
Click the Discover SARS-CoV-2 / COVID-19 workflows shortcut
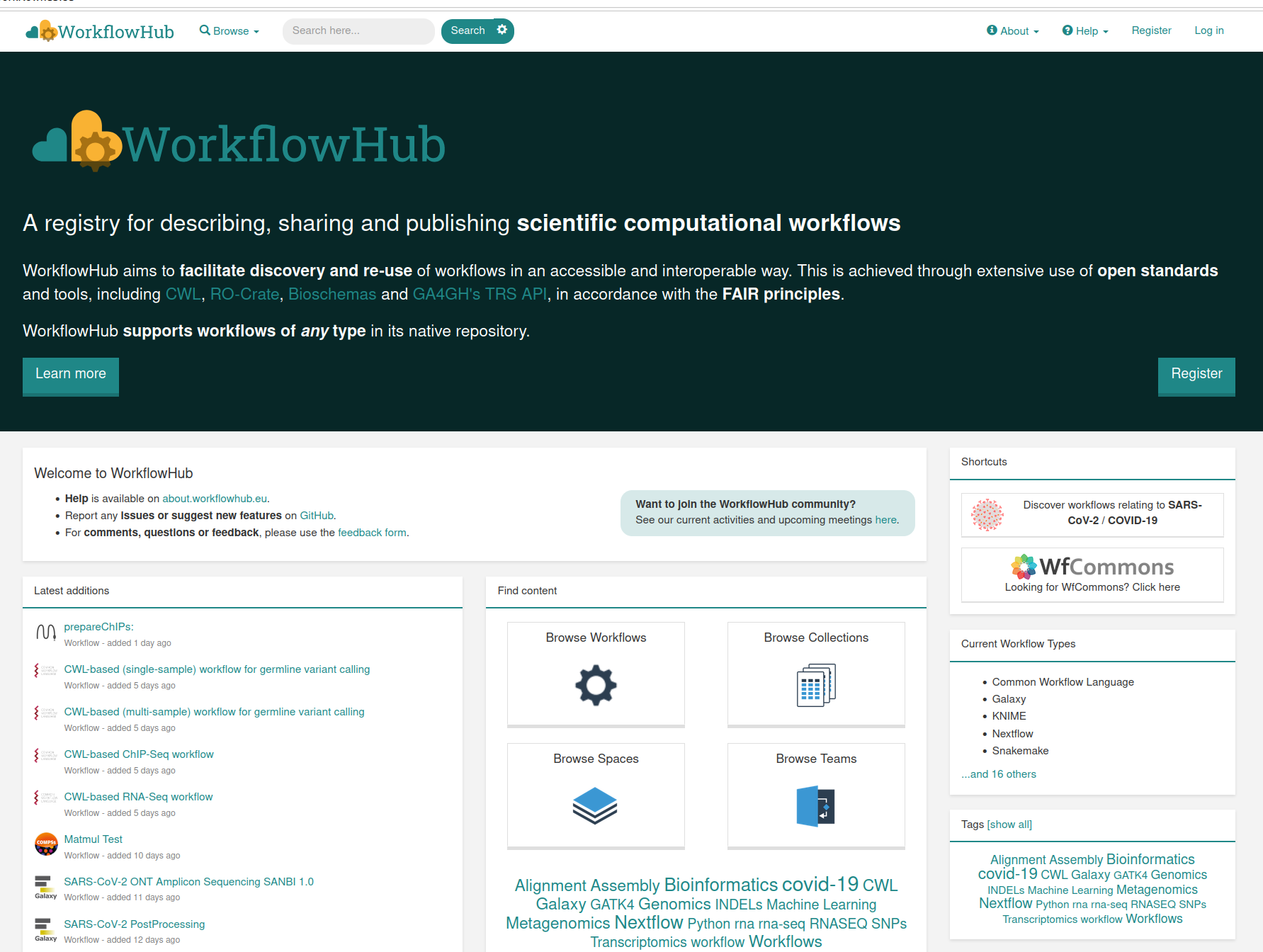[1092, 515]
